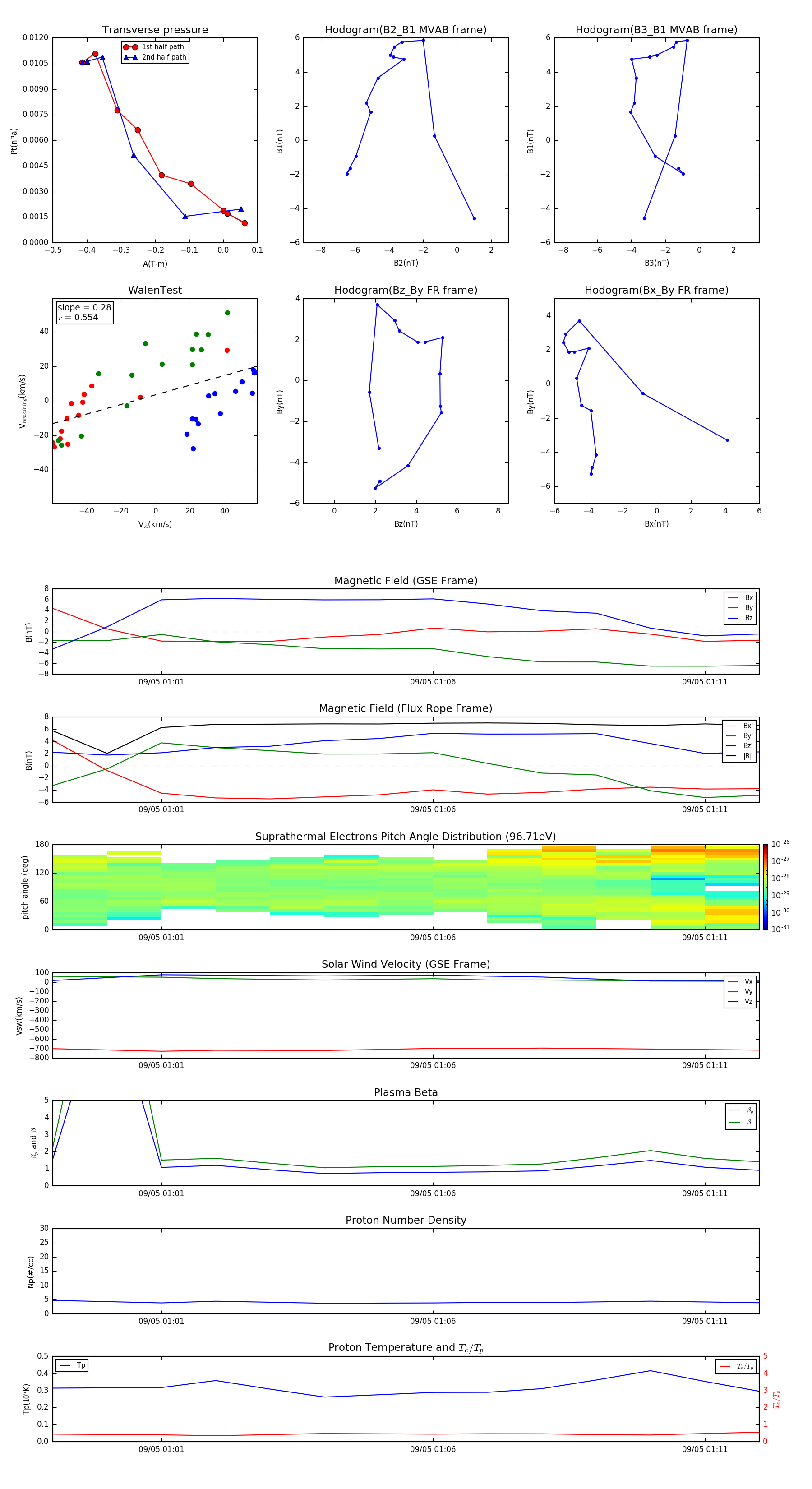
Task: Click the Suprathermal Electrons Pitch Angle Distribution title
Action: point(406,837)
